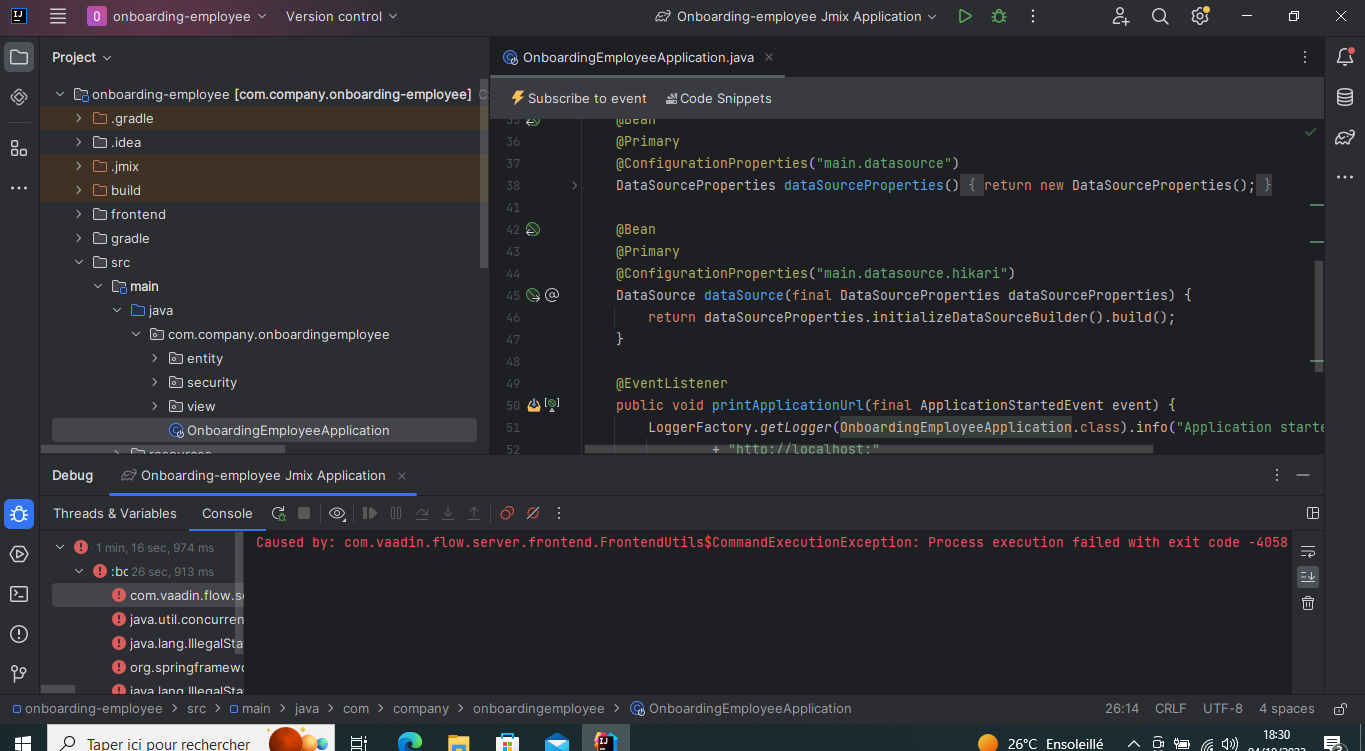This screenshot has width=1365, height=751.
Task: Open the Git tool window
Action: click(19, 674)
